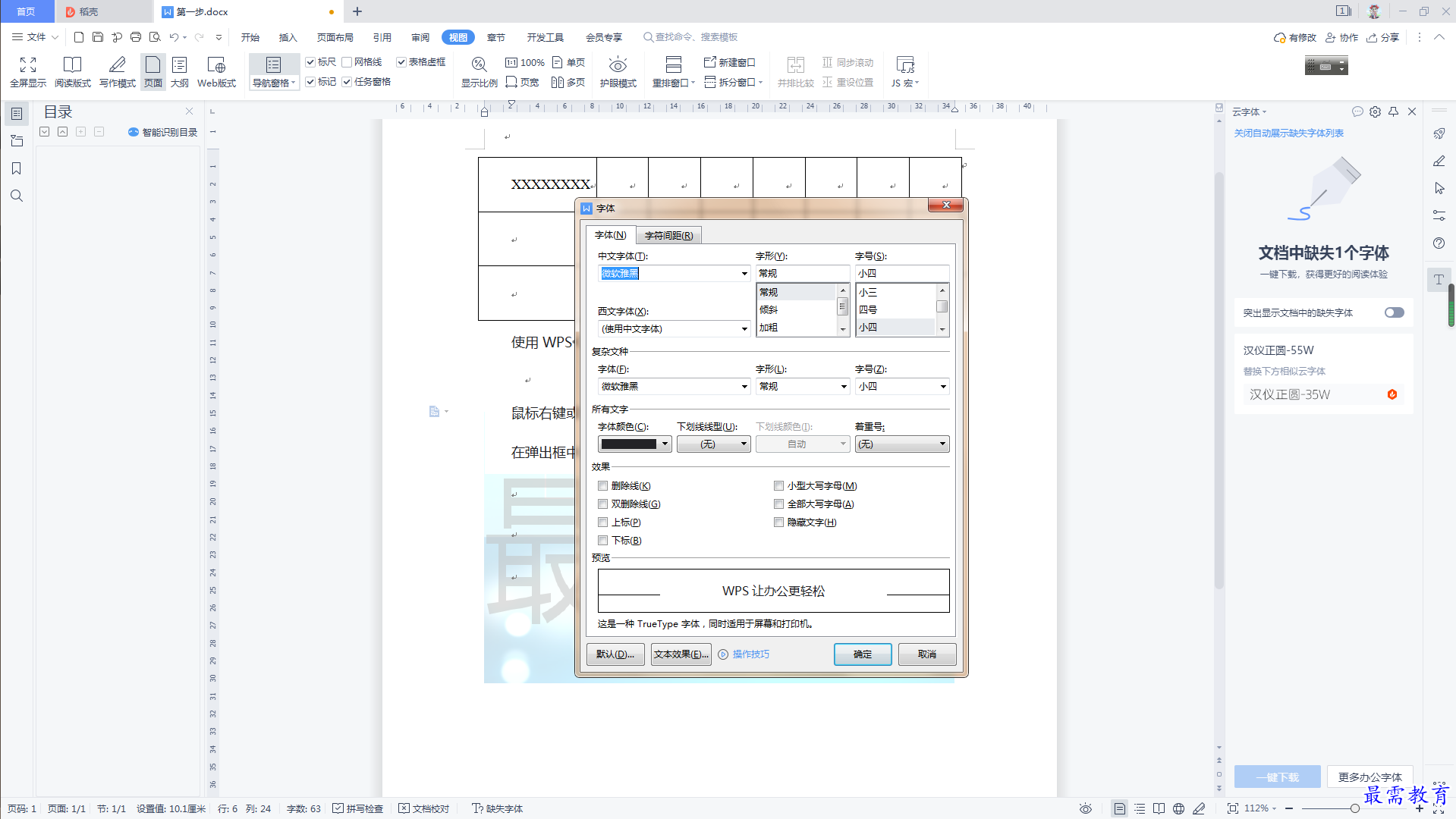Expand the Chinese font dropdown
This screenshot has height=819, width=1456.
[744, 274]
